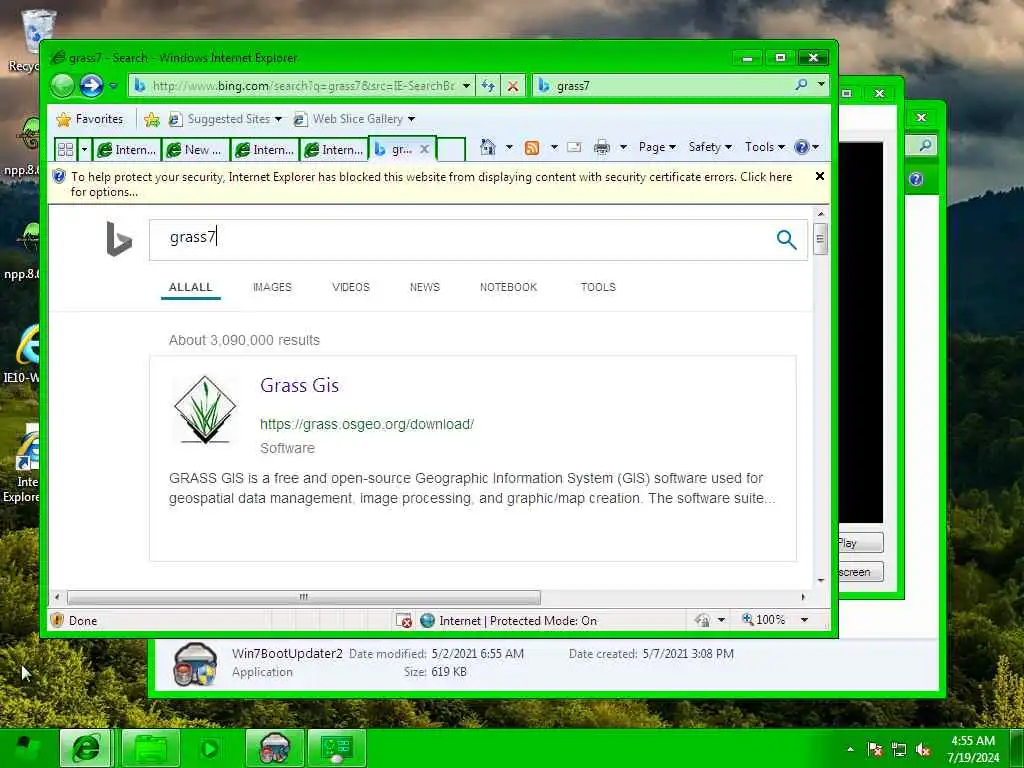
Task: Click the popup blocker status bar icon
Action: (404, 620)
